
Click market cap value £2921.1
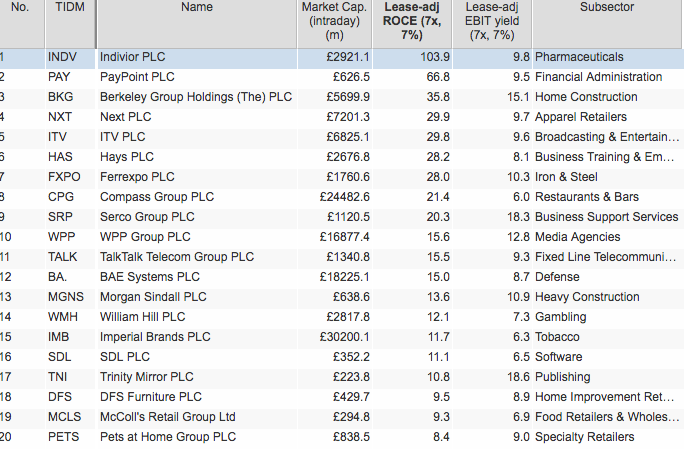(x=348, y=57)
